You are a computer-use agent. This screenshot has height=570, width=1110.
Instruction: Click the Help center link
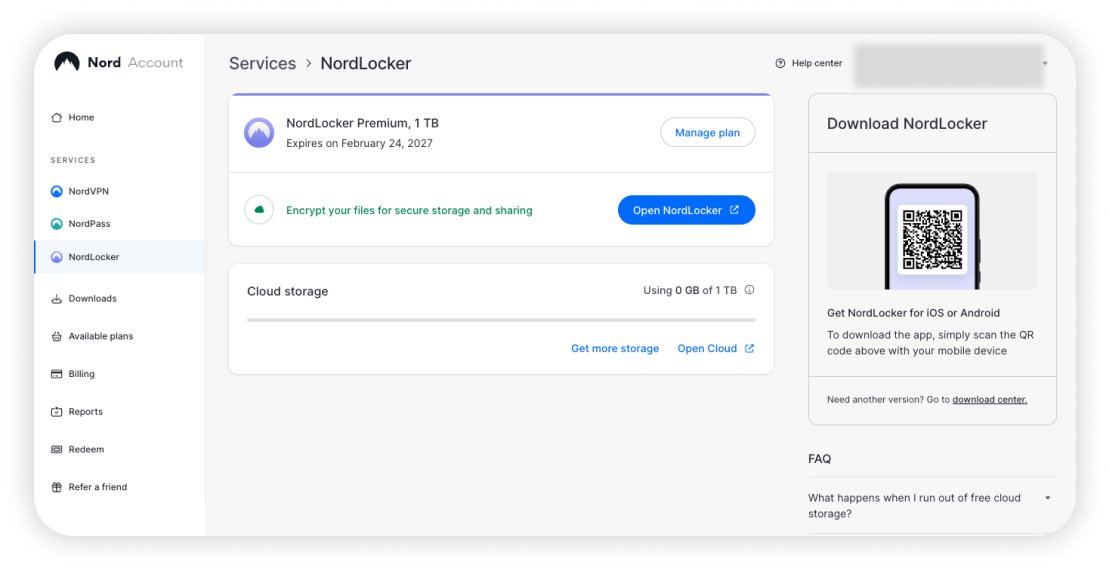(808, 63)
